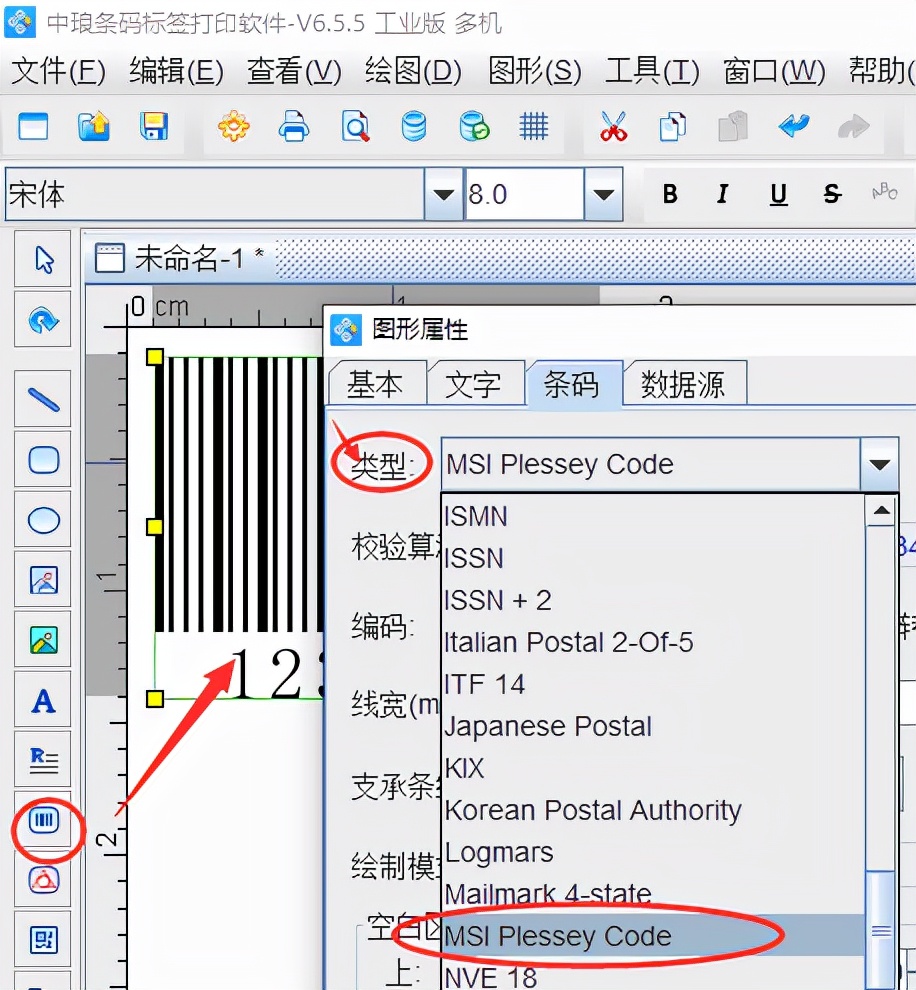
Task: Open the barcode 类型 dropdown
Action: tap(878, 464)
